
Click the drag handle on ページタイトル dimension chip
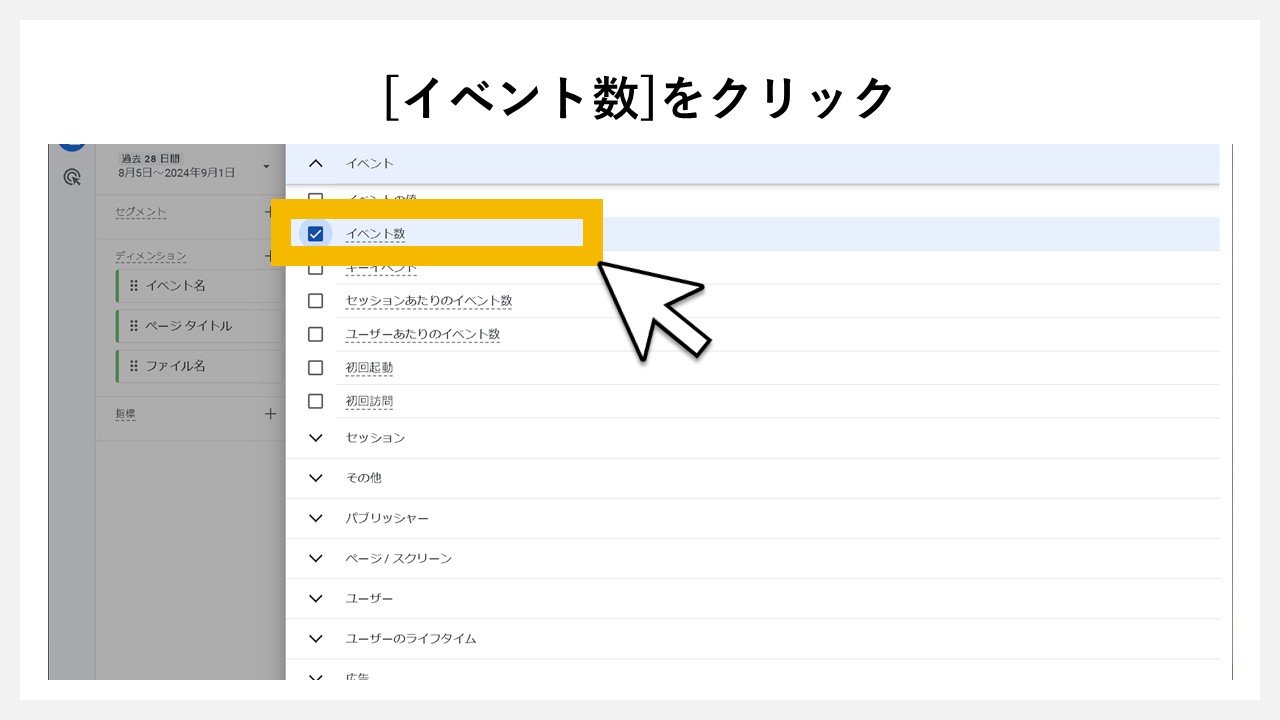coord(133,325)
